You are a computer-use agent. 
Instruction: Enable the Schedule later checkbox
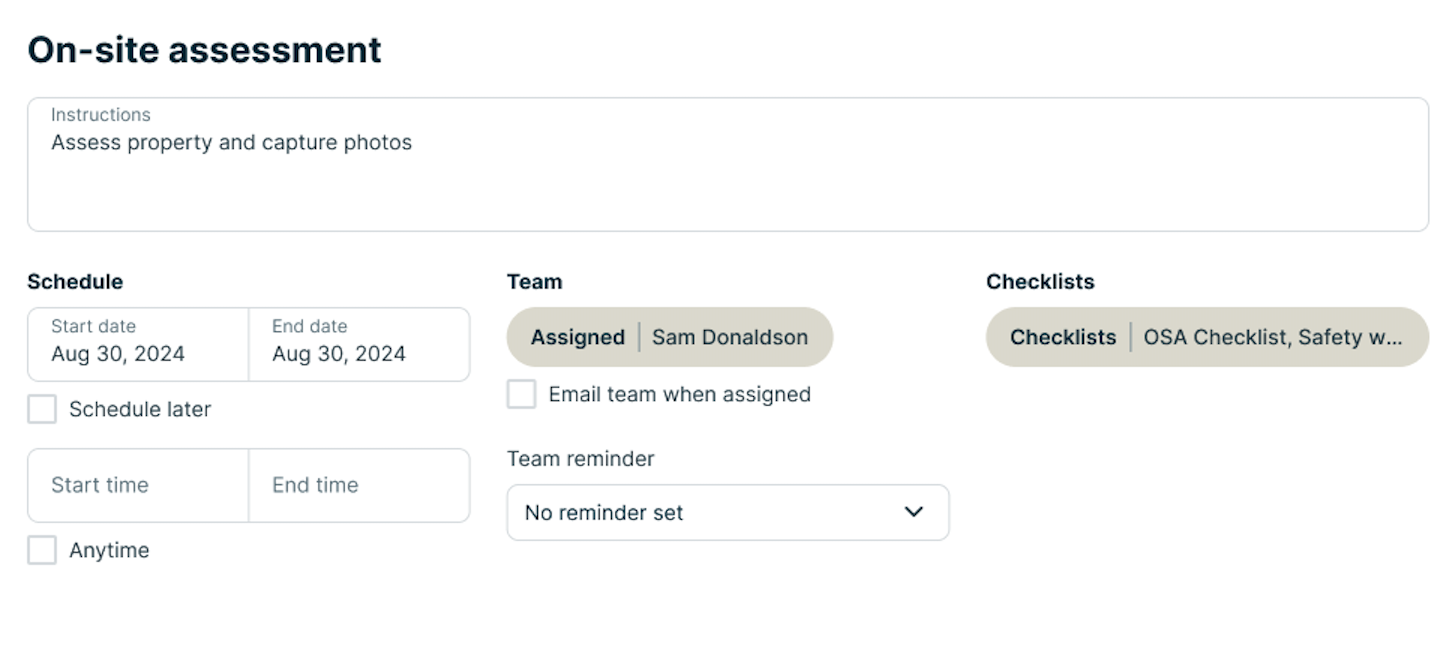(42, 409)
